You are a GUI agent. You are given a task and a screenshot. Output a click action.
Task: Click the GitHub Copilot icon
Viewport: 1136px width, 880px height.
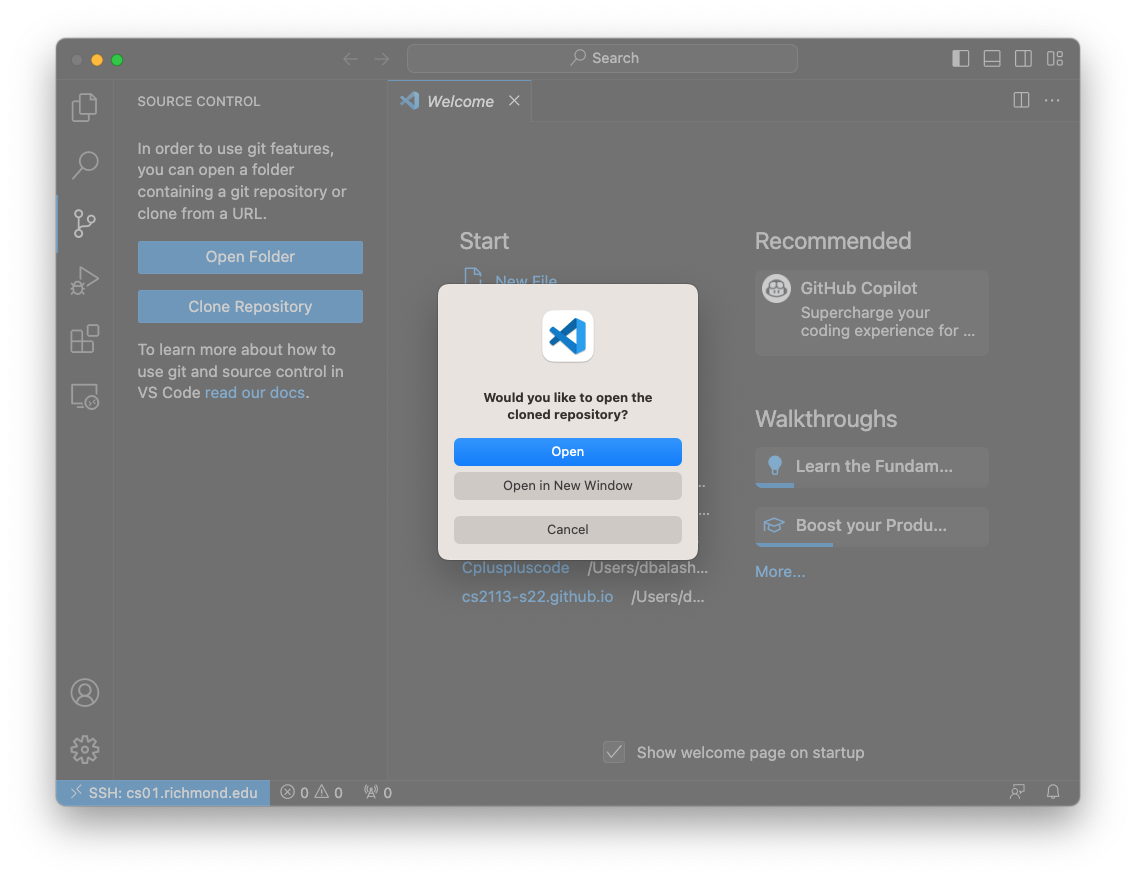tap(776, 289)
